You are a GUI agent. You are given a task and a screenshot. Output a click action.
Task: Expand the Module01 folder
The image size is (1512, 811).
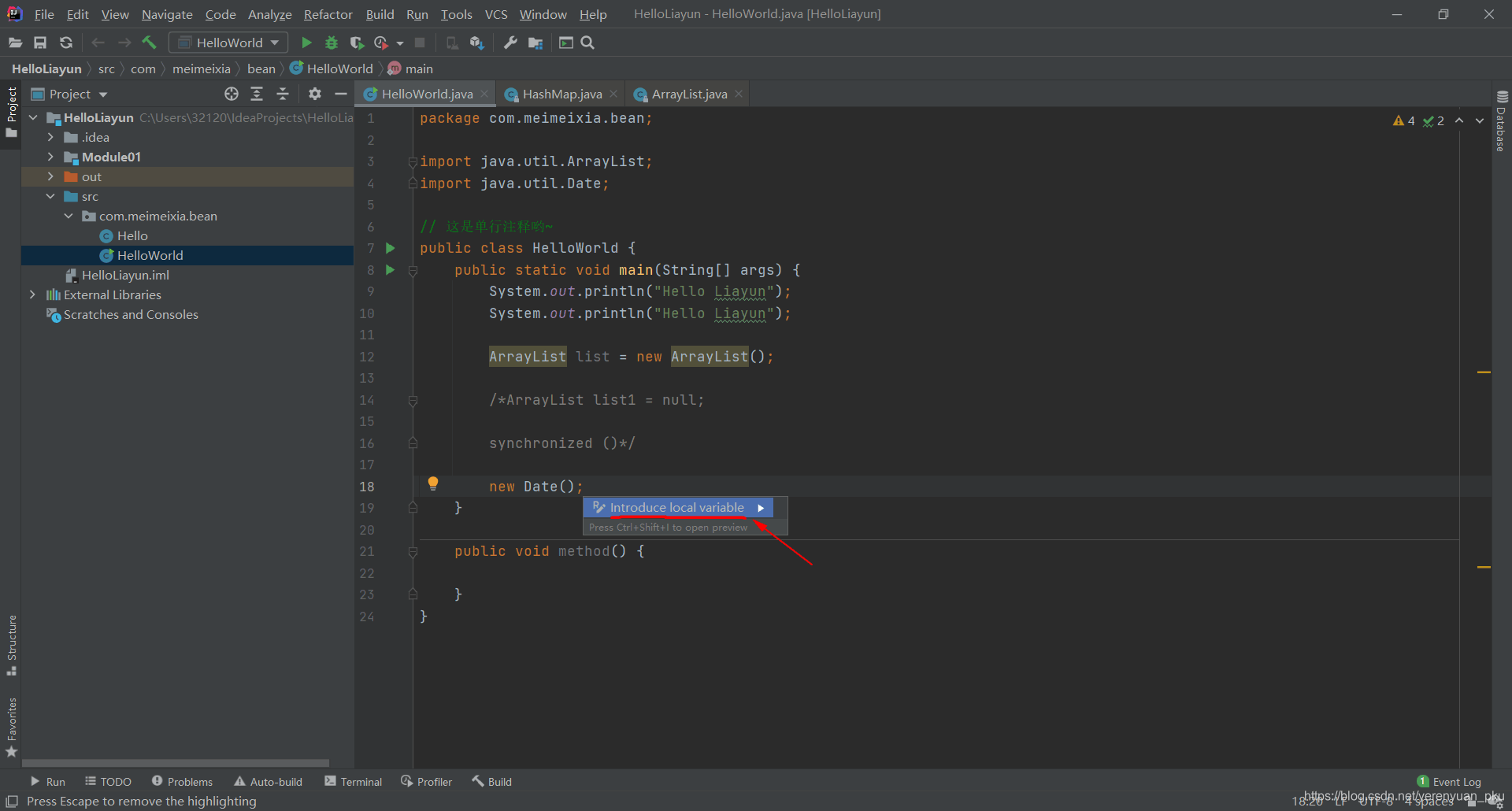(50, 157)
